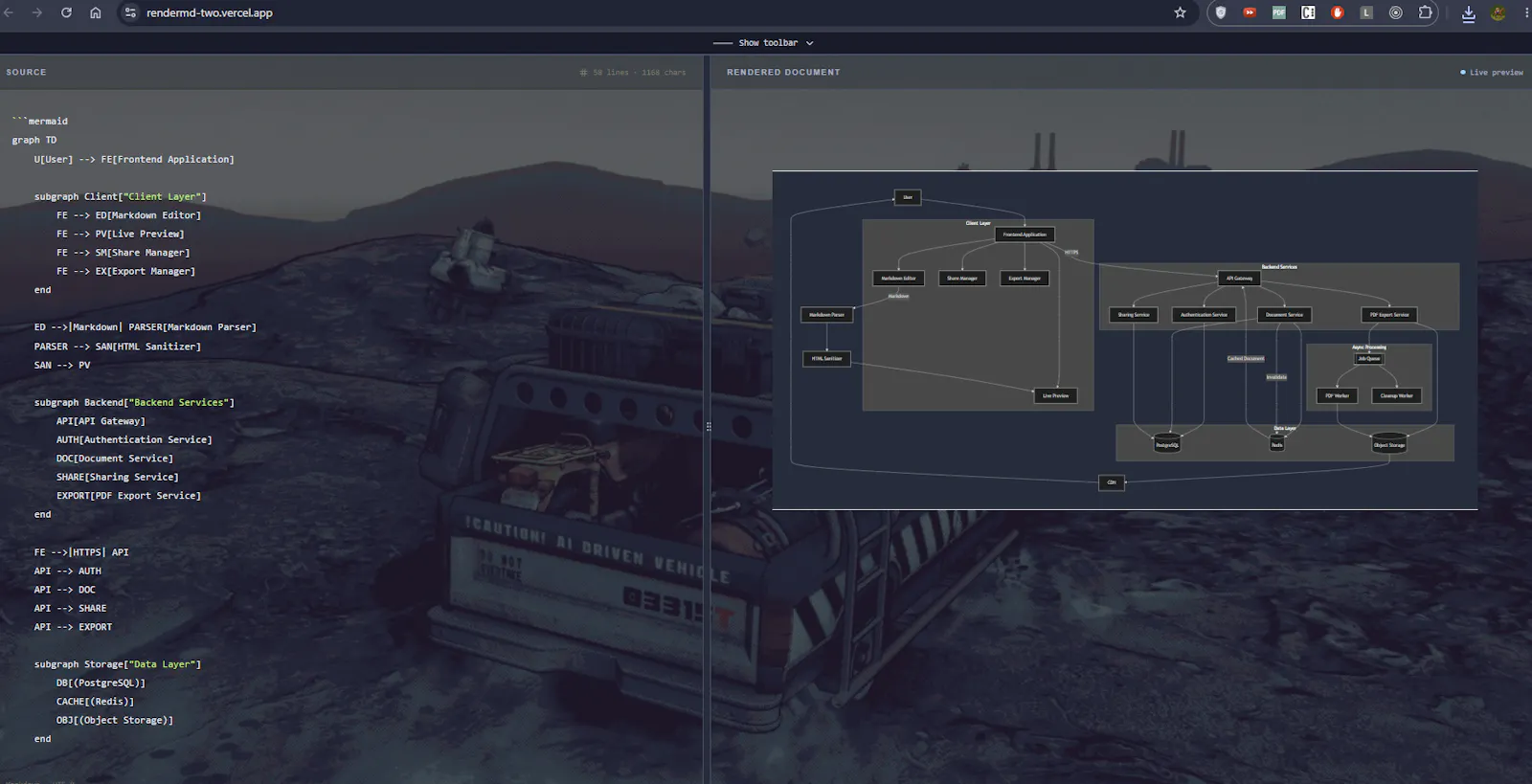Image resolution: width=1532 pixels, height=784 pixels.
Task: Click the 'FE --> EX[Export Manager]' line
Action: (125, 272)
